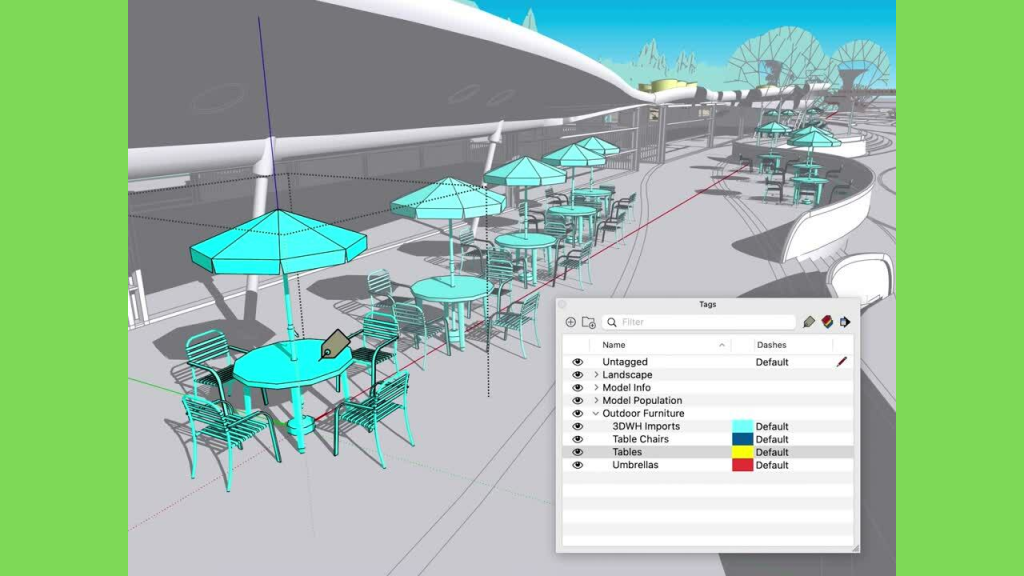1024x576 pixels.
Task: Hide the Umbrellas tag
Action: point(577,465)
